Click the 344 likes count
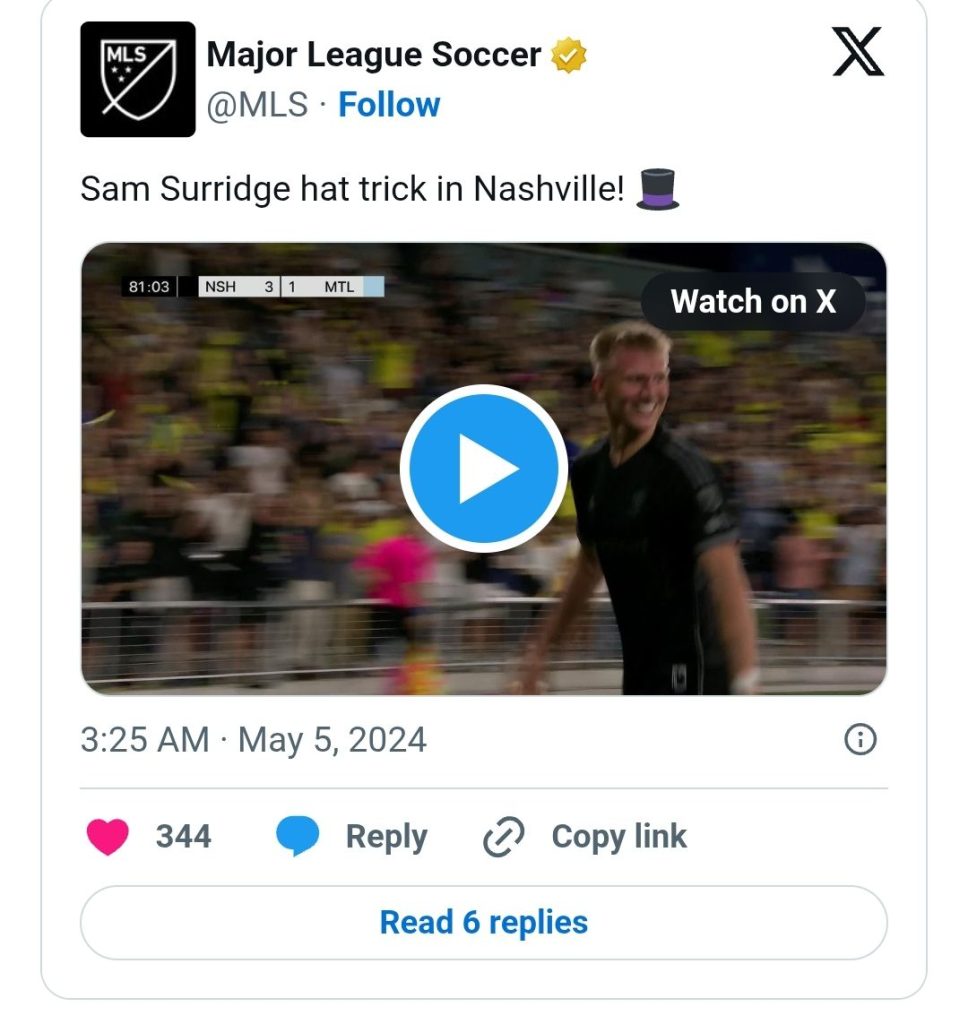Viewport: 968px width, 1024px height. click(x=183, y=837)
